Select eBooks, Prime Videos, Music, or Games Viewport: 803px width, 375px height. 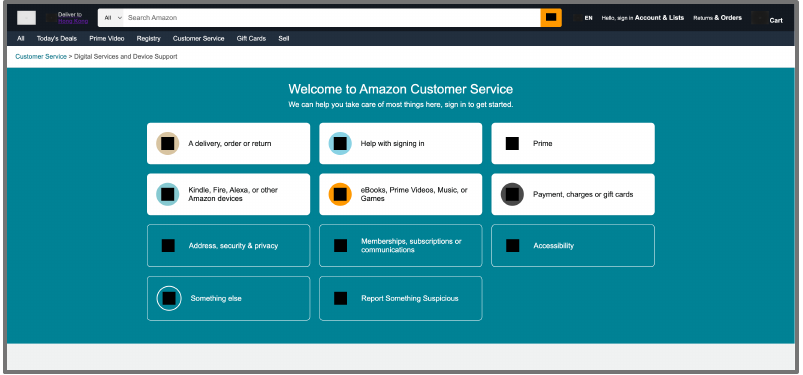400,194
